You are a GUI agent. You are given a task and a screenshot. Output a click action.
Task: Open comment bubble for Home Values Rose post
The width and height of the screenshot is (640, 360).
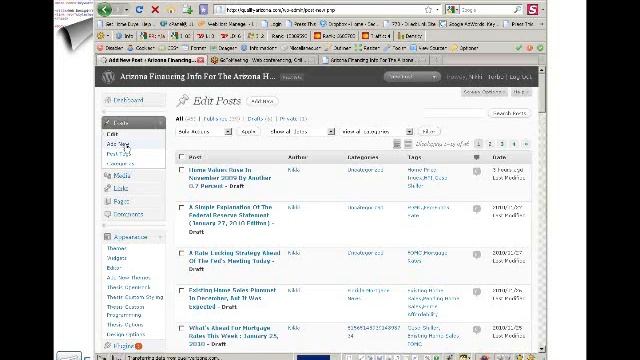click(477, 171)
